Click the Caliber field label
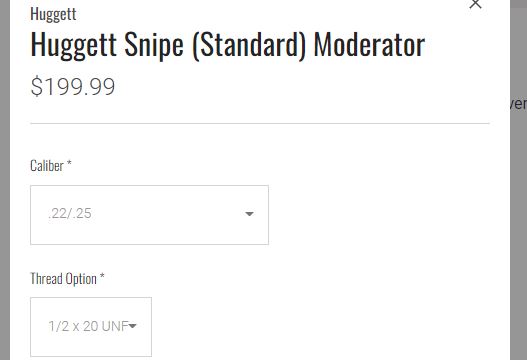The height and width of the screenshot is (360, 527). click(47, 166)
